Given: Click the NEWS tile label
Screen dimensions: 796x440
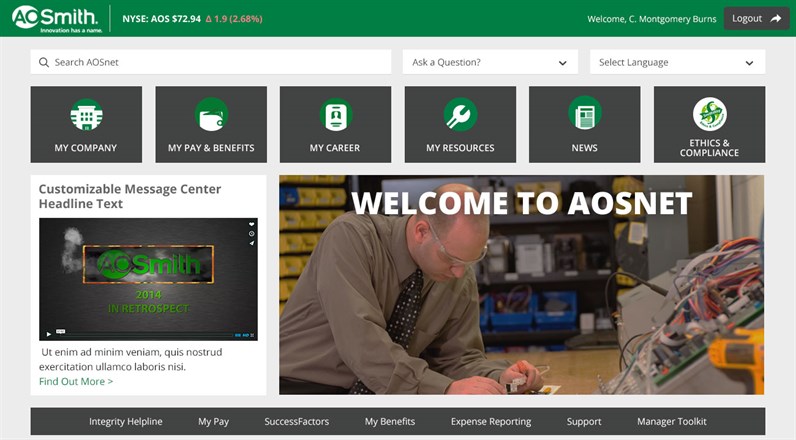Looking at the screenshot, I should tap(584, 148).
